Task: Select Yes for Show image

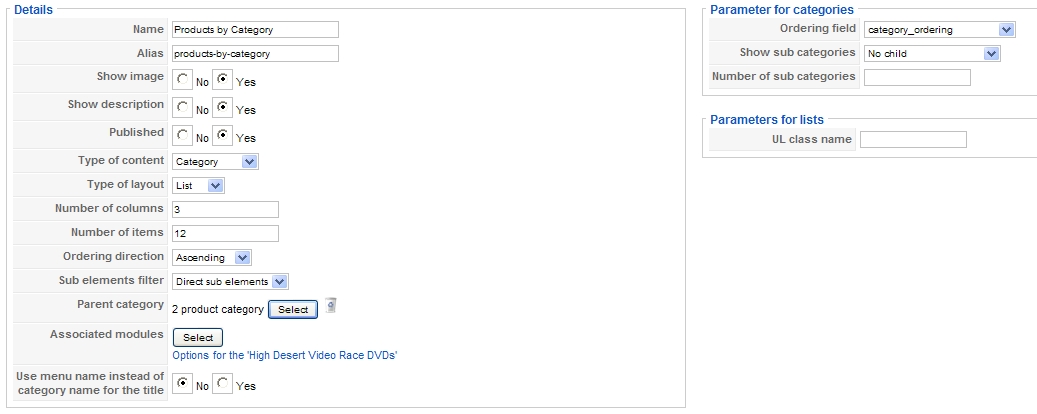Action: click(x=223, y=79)
